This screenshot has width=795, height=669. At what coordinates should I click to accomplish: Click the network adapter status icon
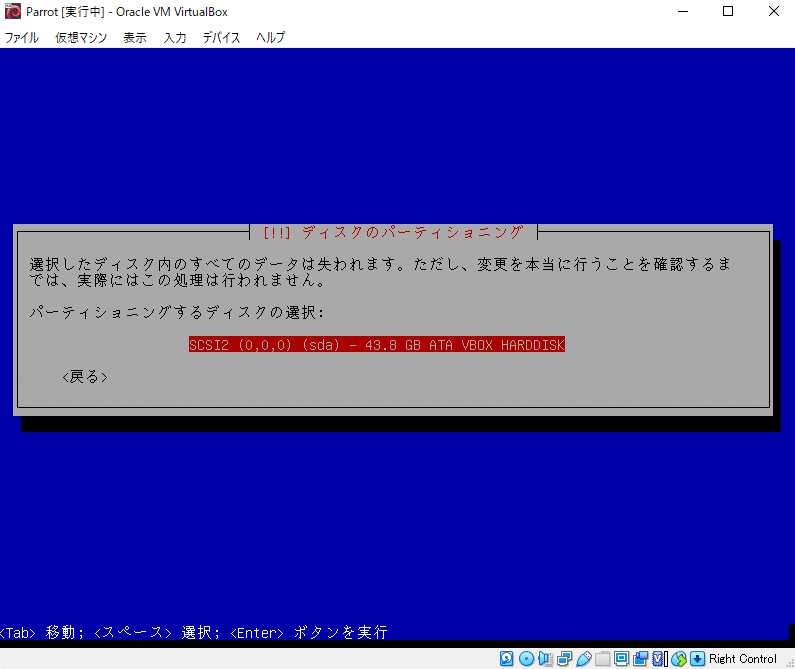point(564,658)
